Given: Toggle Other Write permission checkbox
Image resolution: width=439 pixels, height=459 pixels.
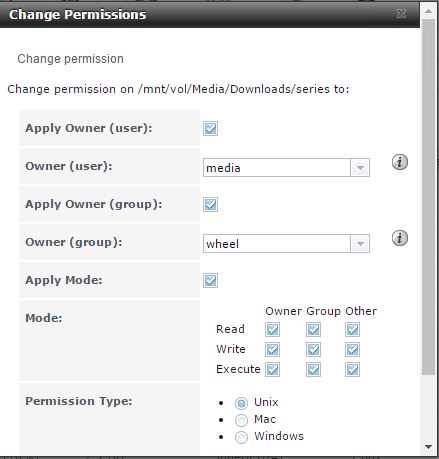Looking at the screenshot, I should tap(352, 350).
